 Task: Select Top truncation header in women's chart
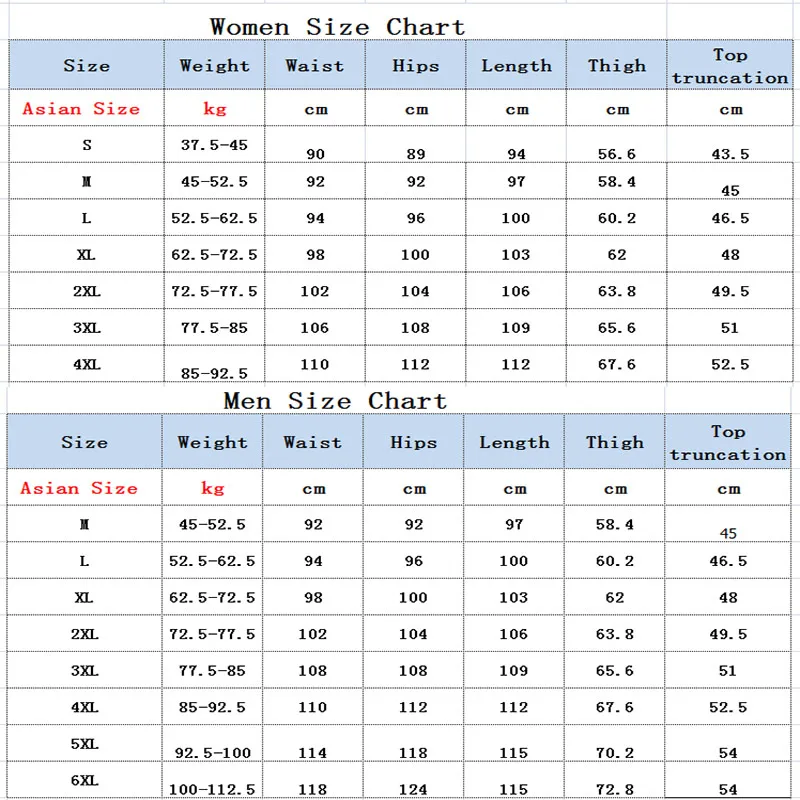(730, 66)
